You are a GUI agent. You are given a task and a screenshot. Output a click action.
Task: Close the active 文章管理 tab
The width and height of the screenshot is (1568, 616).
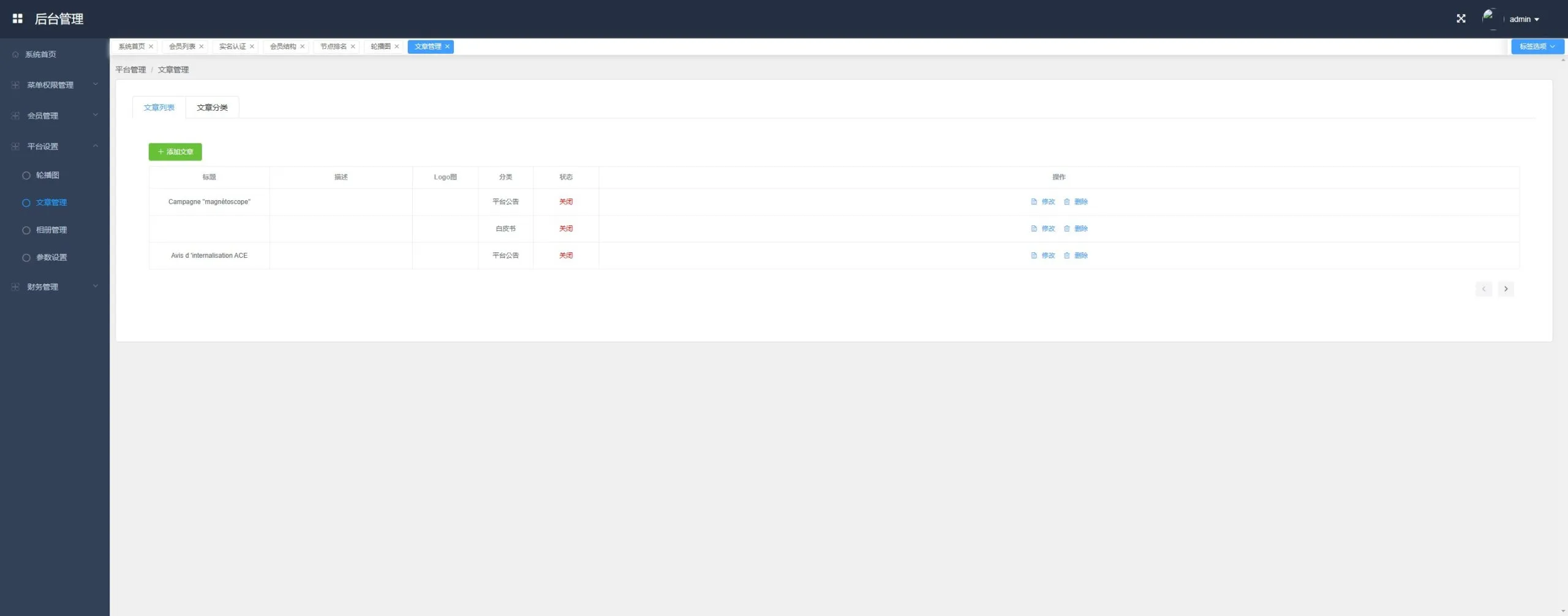point(447,47)
